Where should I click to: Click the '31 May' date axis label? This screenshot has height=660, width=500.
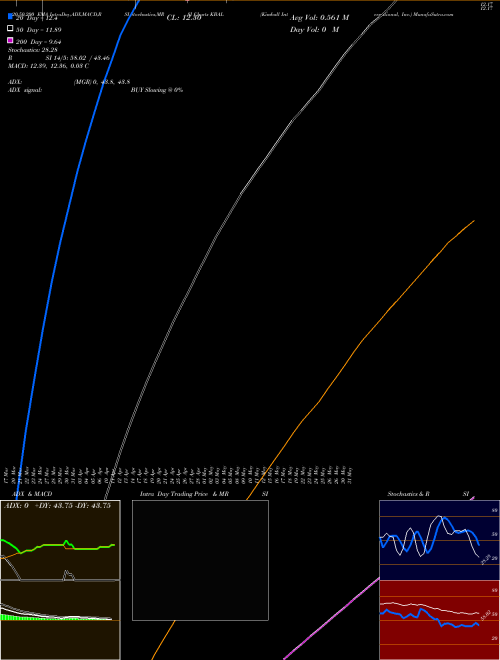pyautogui.click(x=350, y=475)
